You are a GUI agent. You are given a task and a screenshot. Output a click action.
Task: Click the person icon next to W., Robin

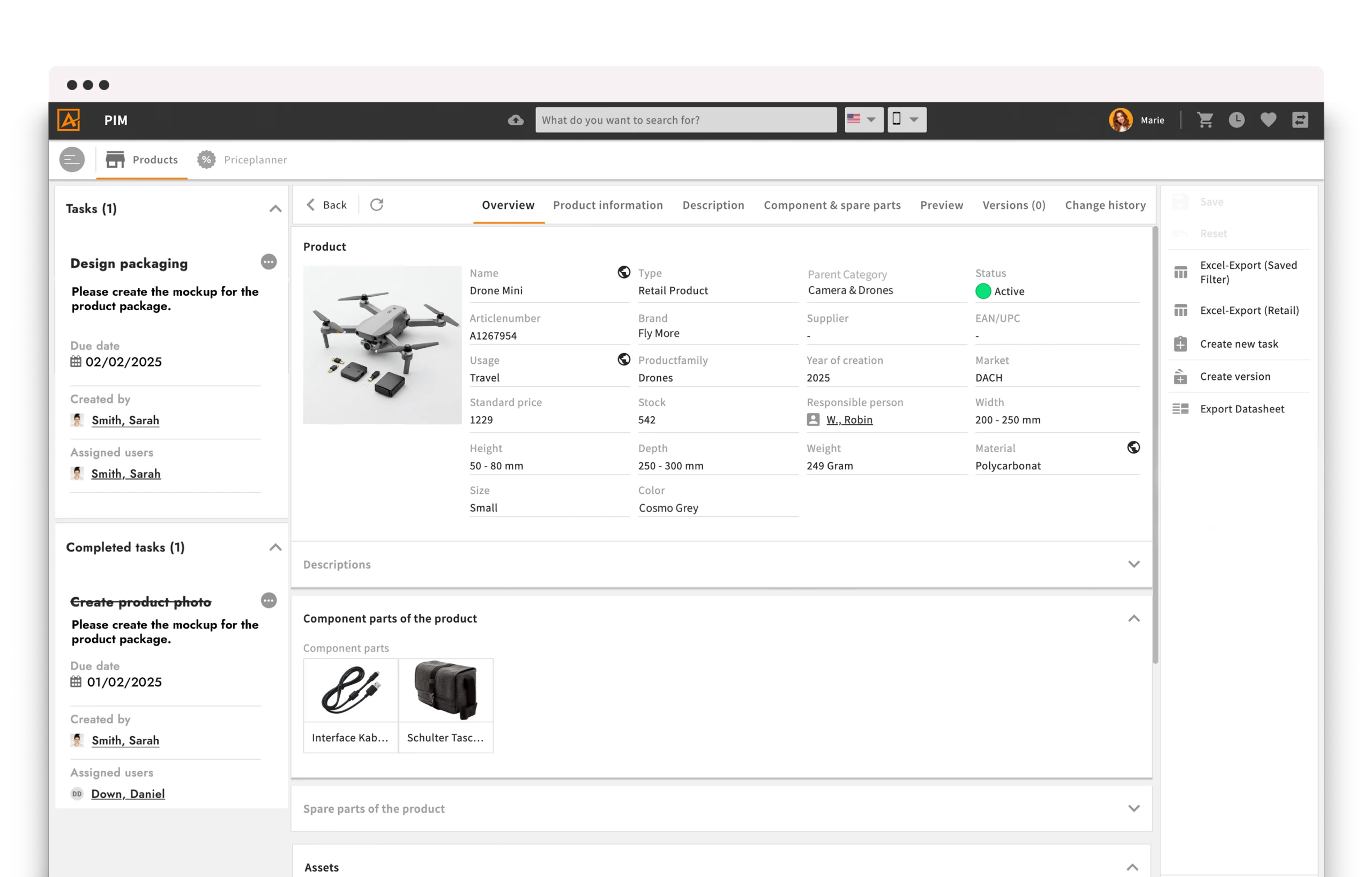coord(814,419)
